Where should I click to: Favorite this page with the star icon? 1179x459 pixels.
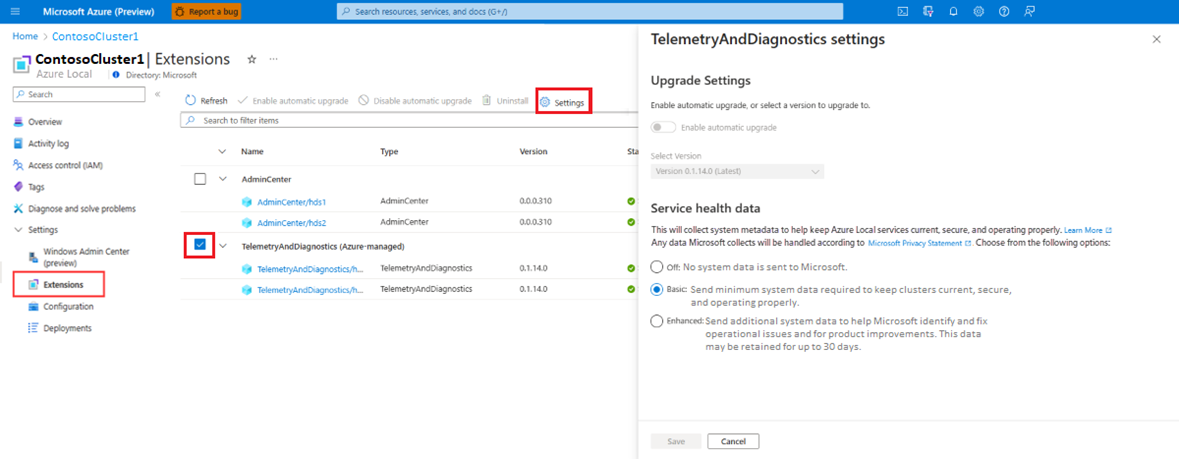point(252,59)
